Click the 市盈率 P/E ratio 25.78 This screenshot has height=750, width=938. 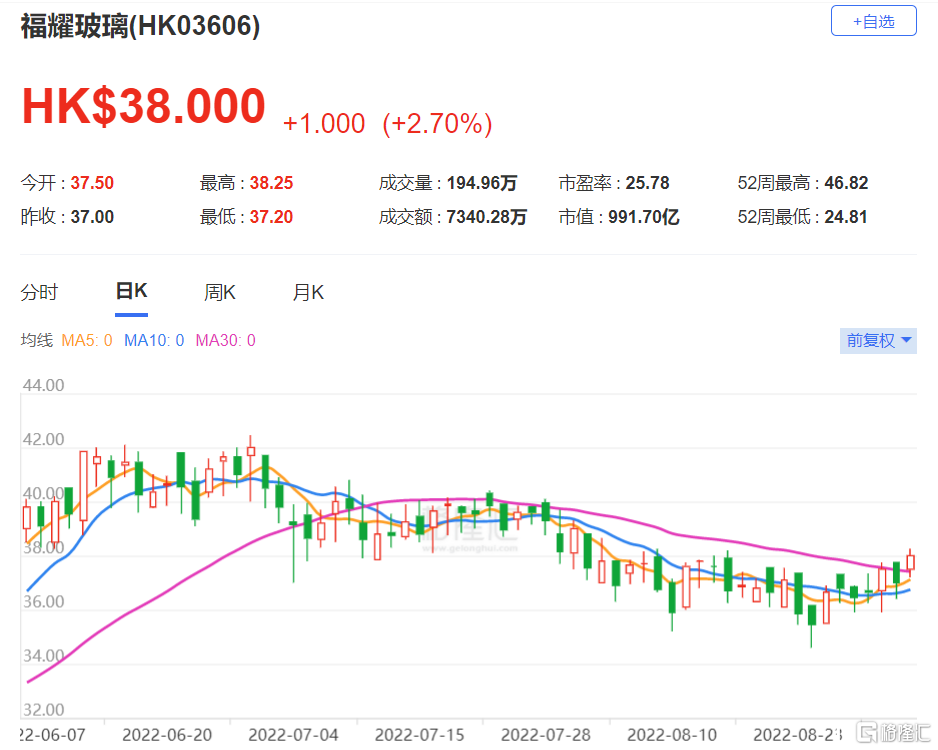(647, 183)
